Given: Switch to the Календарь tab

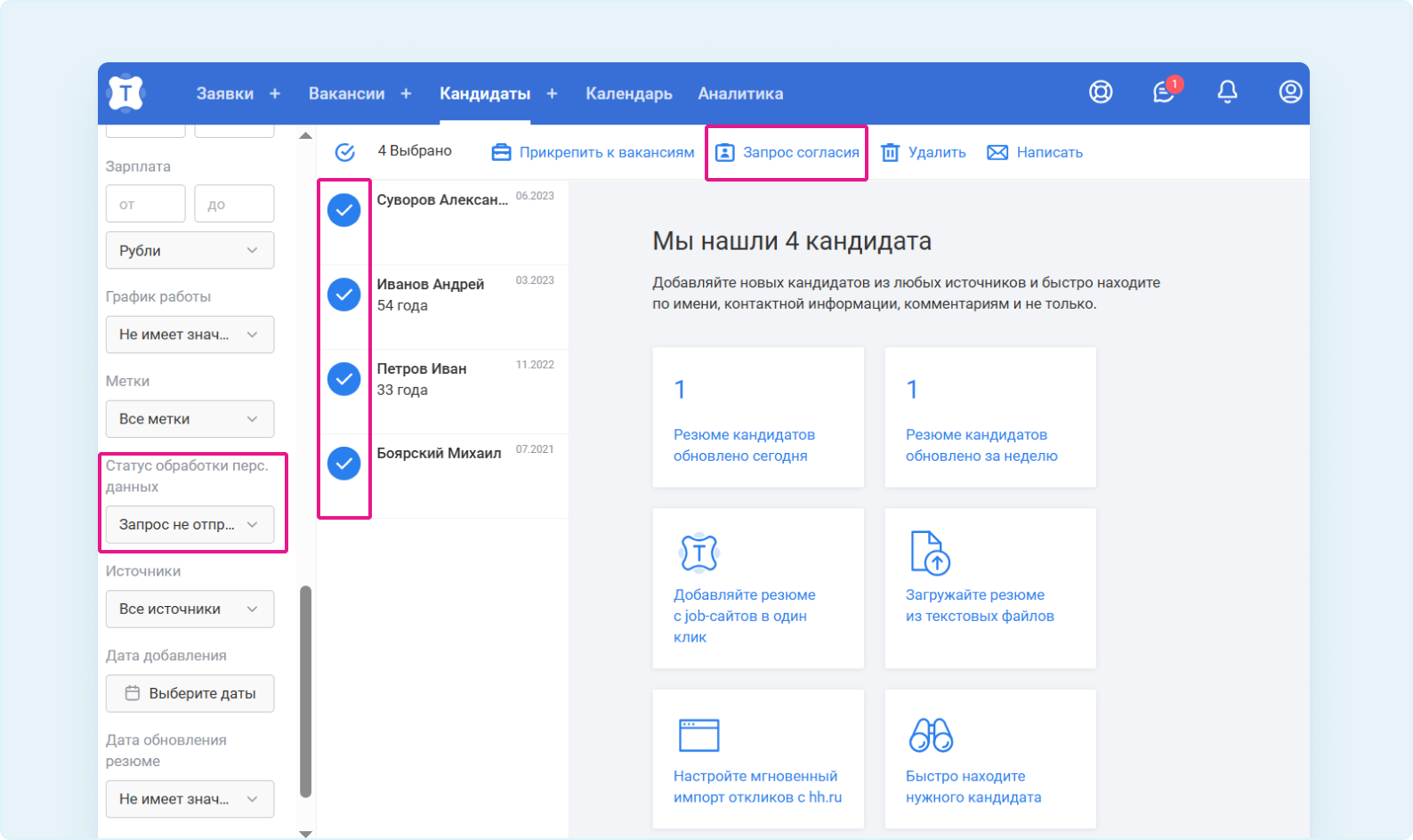Looking at the screenshot, I should [x=628, y=93].
